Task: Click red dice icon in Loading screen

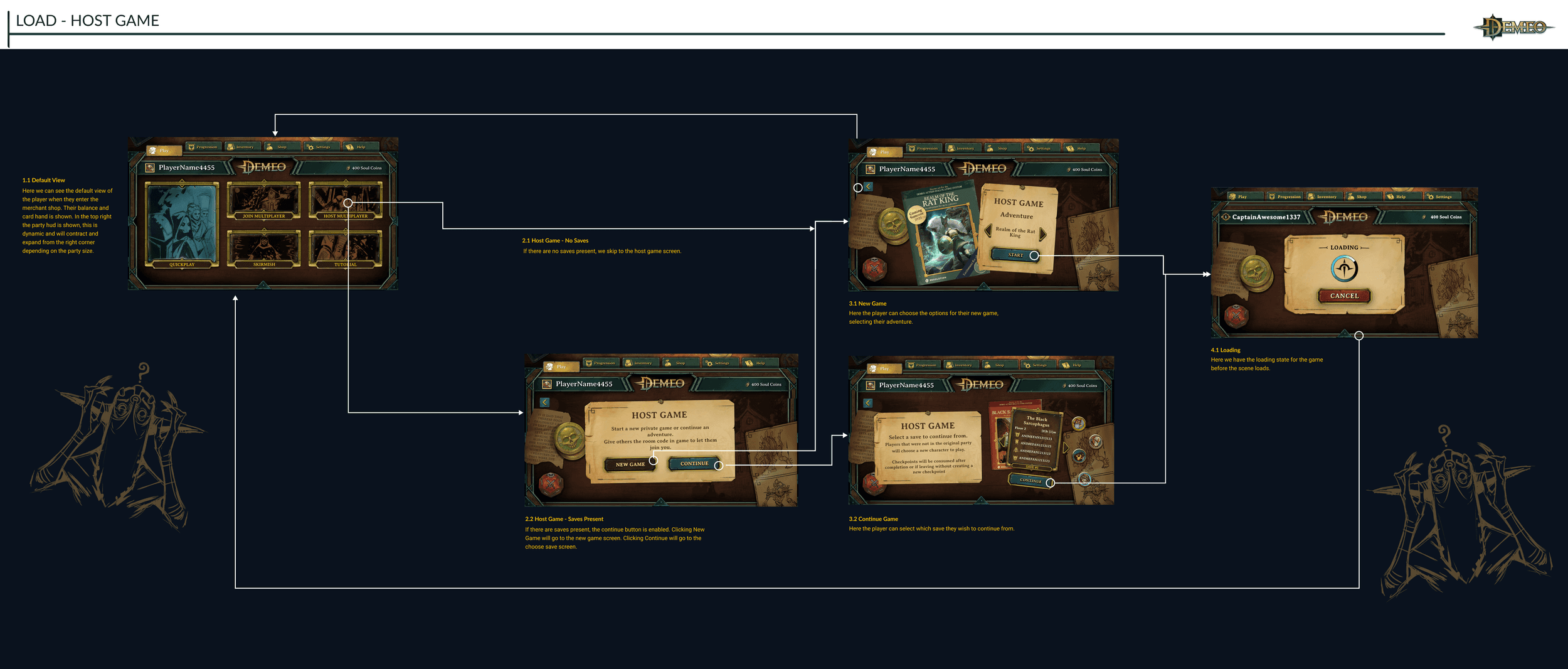Action: coord(1236,316)
